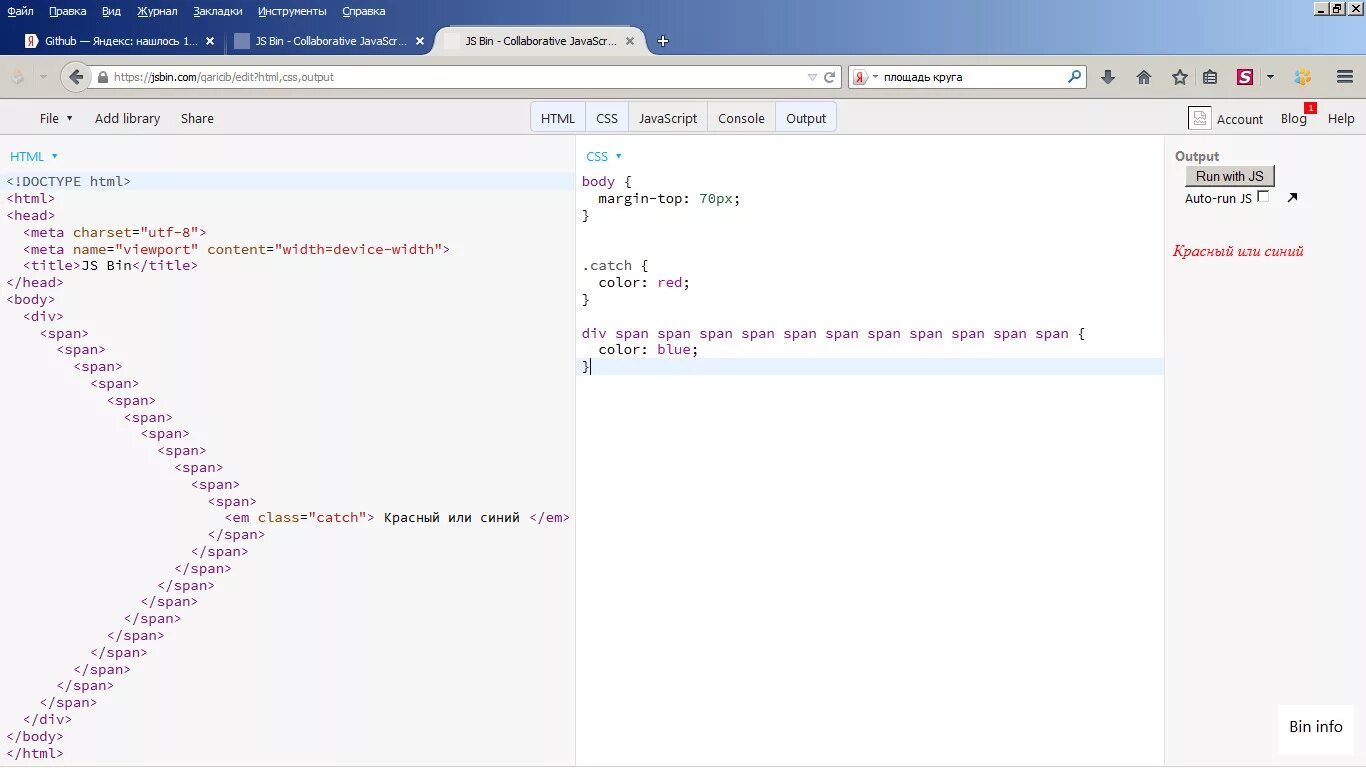Click the em class="catch" line in HTML
This screenshot has width=1366, height=768.
click(397, 518)
